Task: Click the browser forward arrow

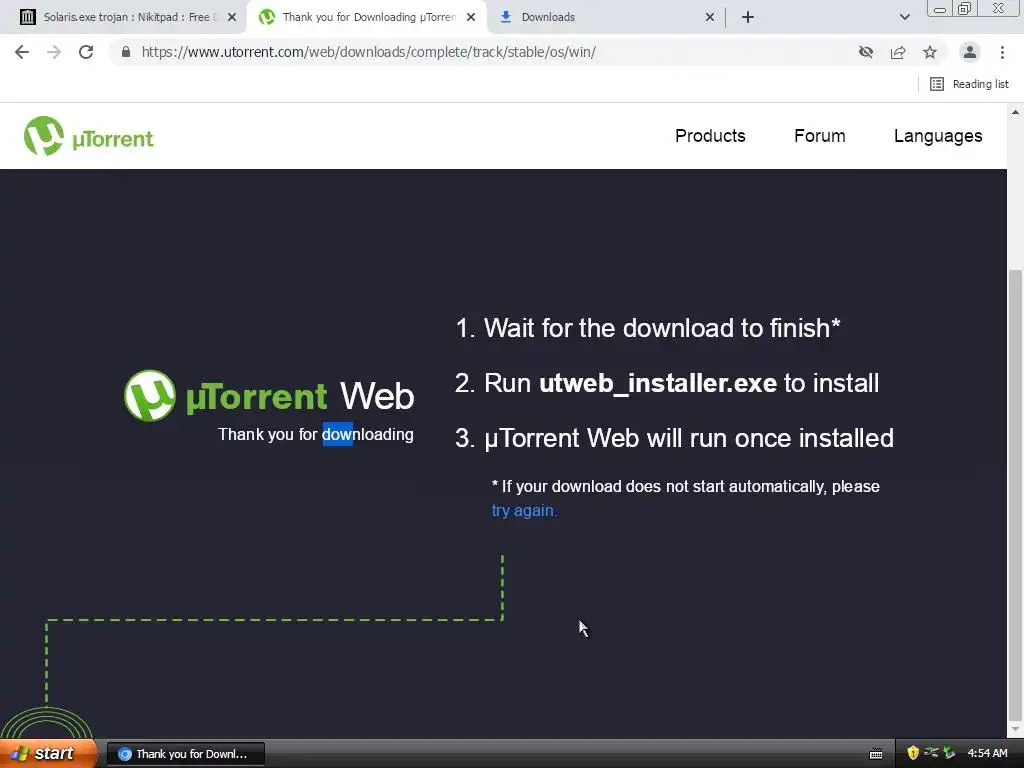Action: coord(54,52)
